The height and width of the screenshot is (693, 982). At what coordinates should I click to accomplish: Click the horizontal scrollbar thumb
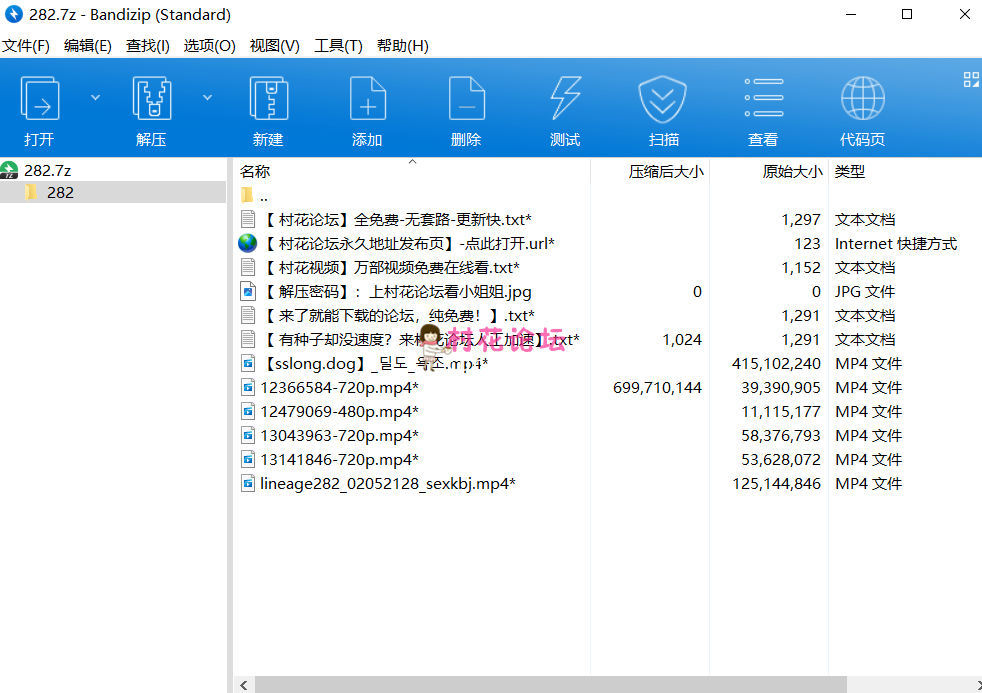[550, 685]
